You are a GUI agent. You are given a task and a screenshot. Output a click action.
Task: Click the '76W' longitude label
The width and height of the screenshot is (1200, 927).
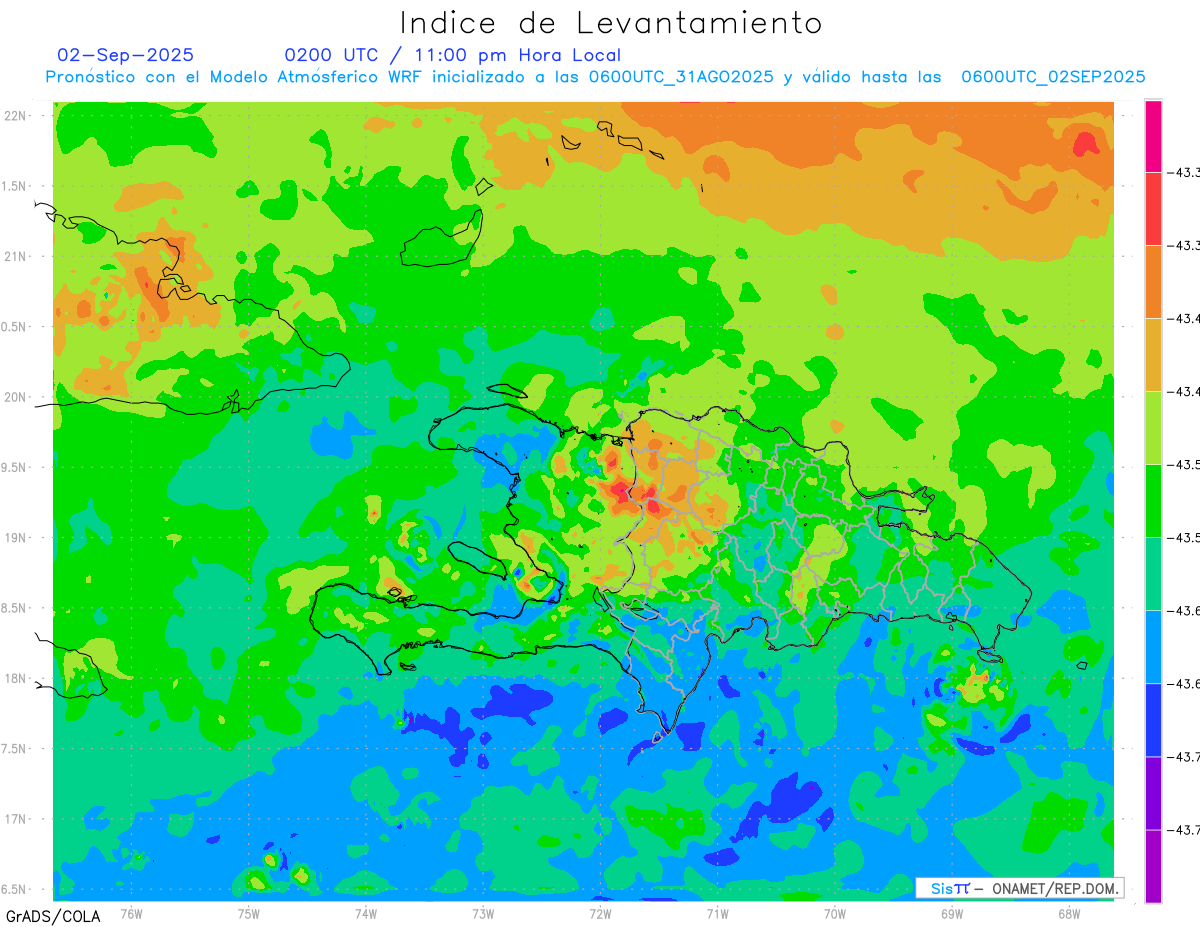131,913
